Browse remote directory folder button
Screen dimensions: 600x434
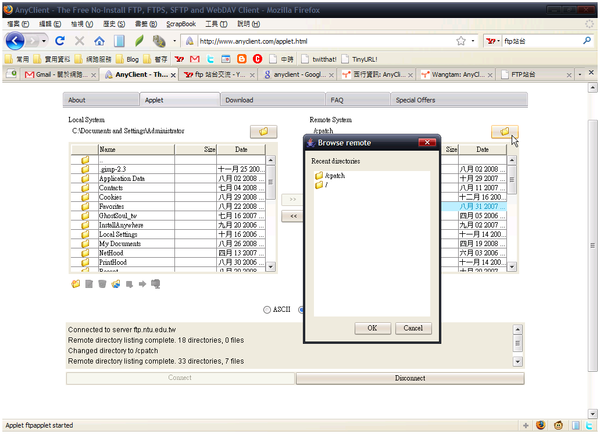click(x=504, y=132)
